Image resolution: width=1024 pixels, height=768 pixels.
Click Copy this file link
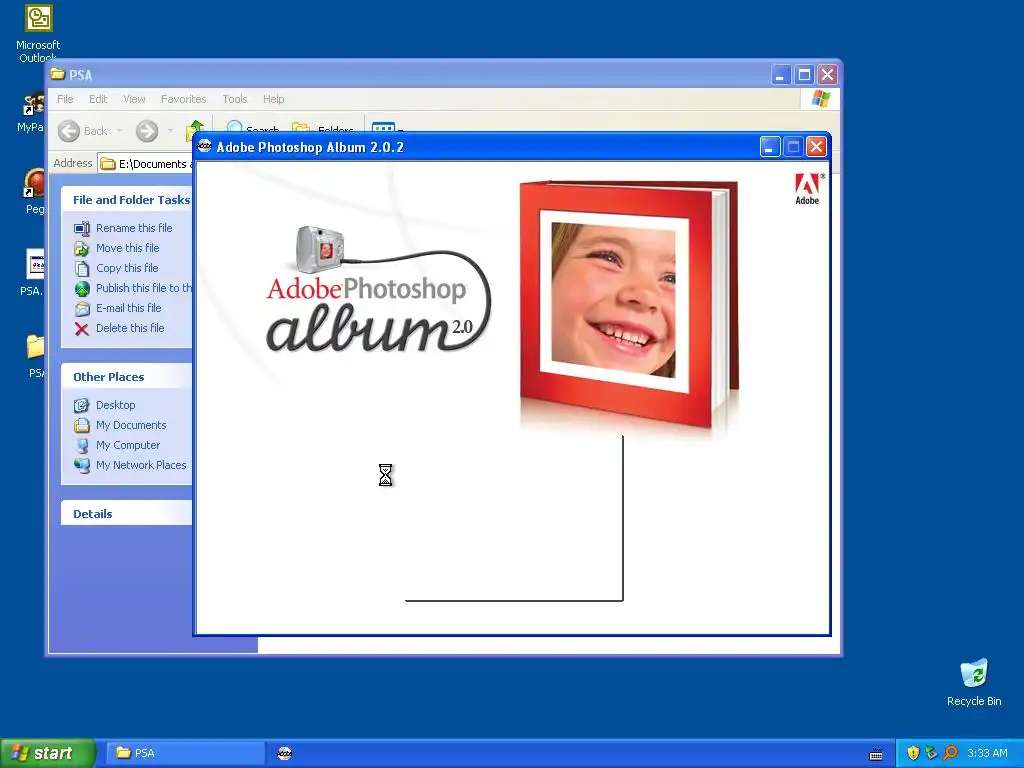click(127, 268)
